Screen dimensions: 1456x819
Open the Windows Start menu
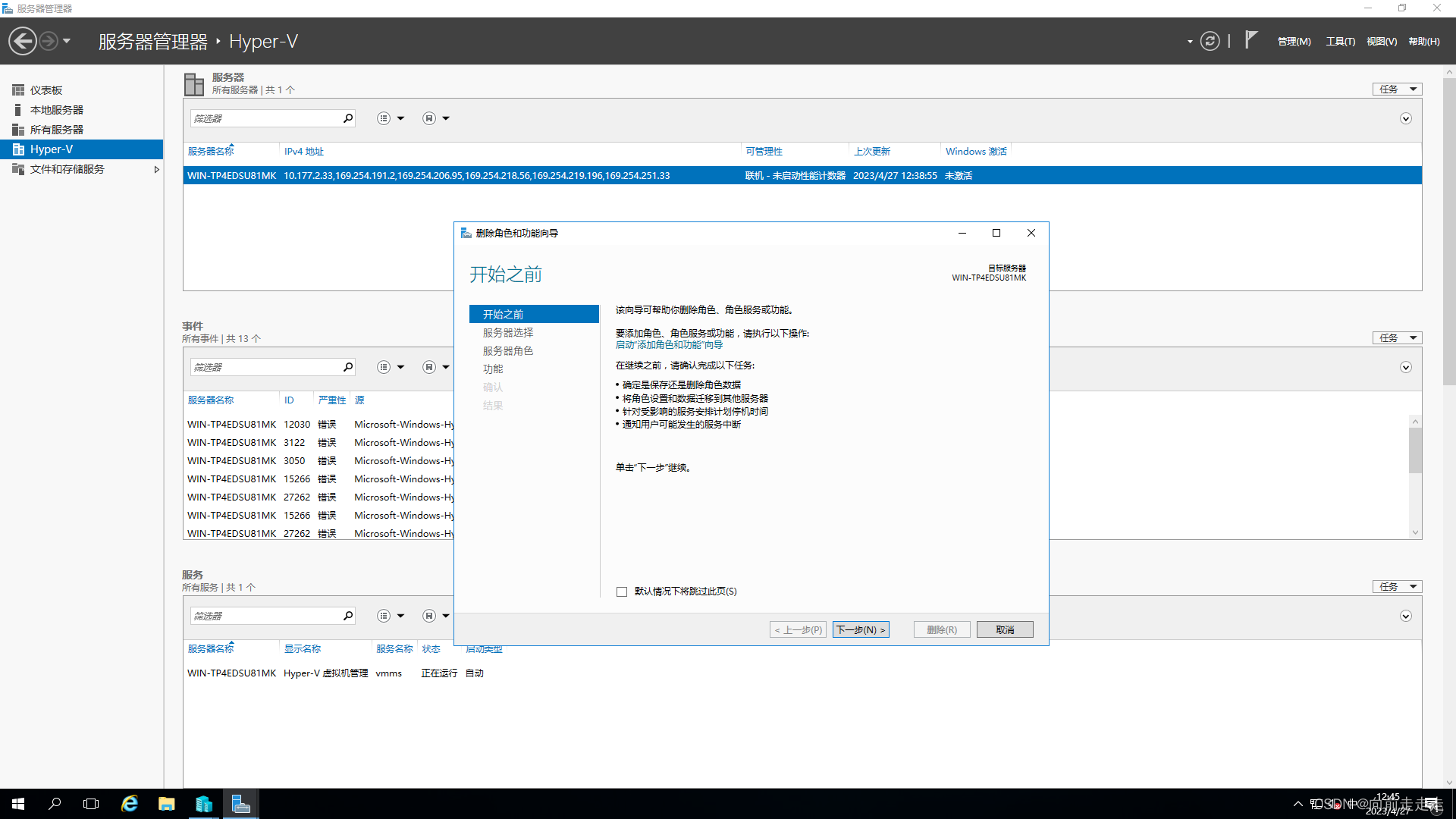[x=18, y=804]
